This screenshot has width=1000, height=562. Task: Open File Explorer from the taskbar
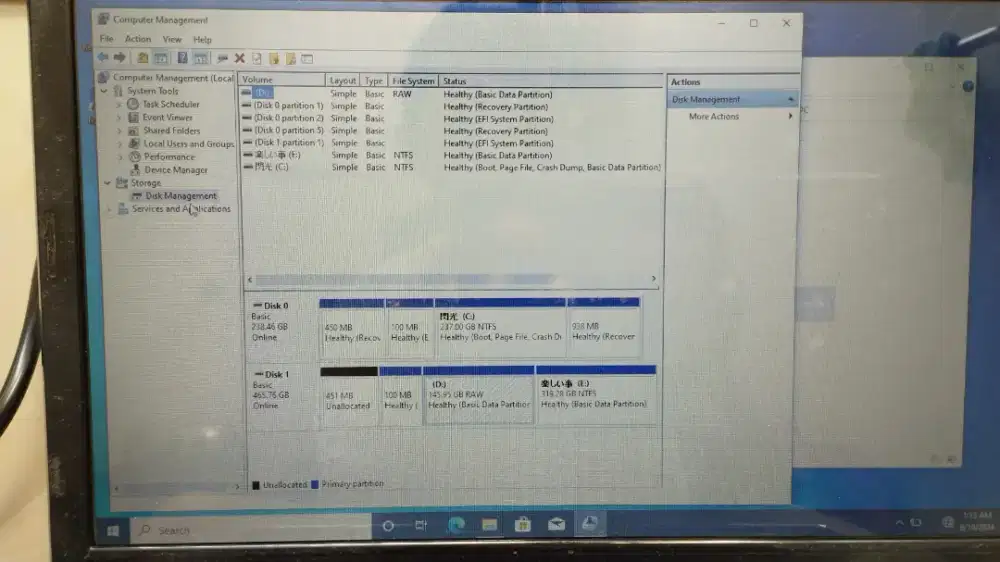point(490,525)
